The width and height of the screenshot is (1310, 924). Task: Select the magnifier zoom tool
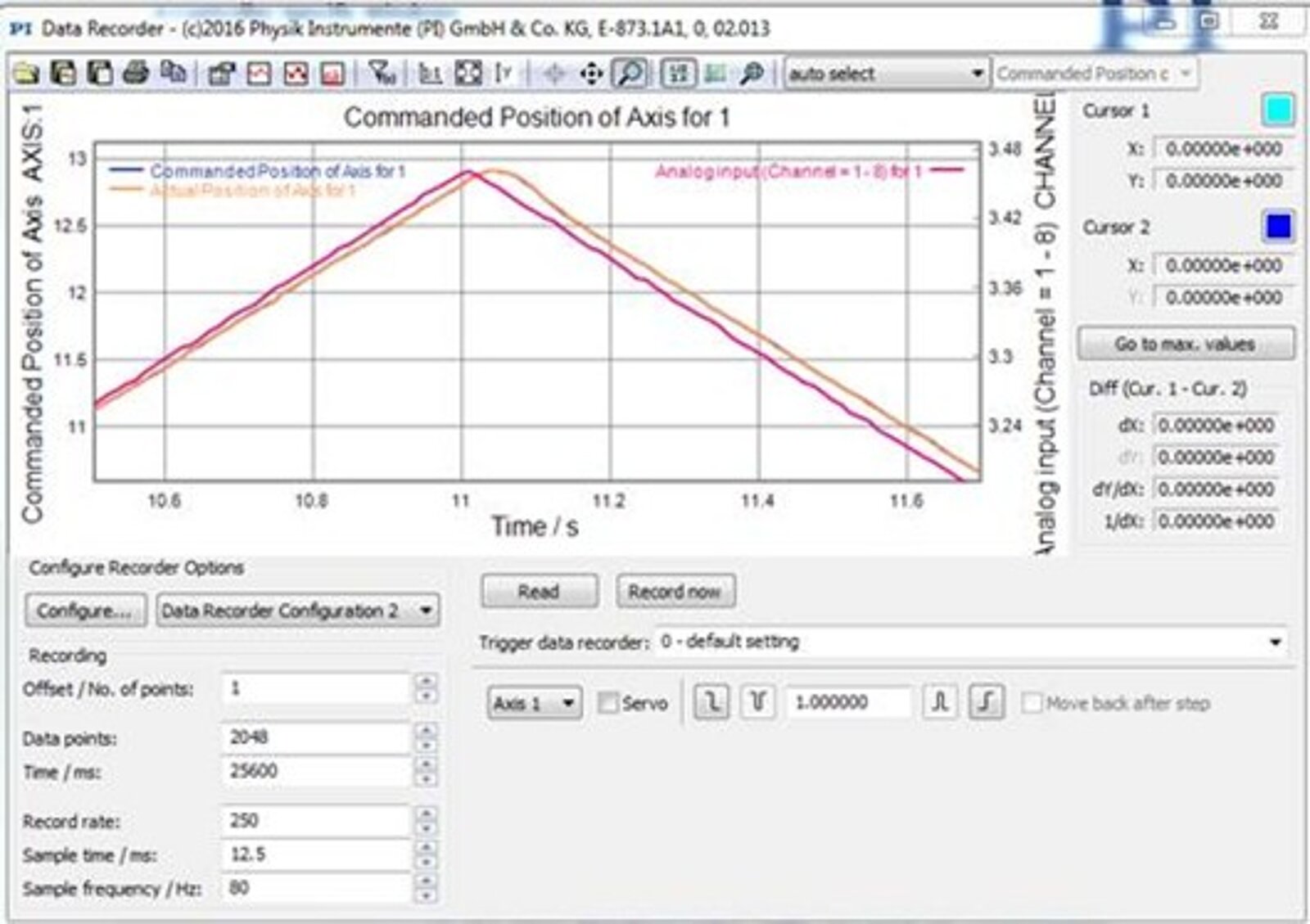[630, 74]
